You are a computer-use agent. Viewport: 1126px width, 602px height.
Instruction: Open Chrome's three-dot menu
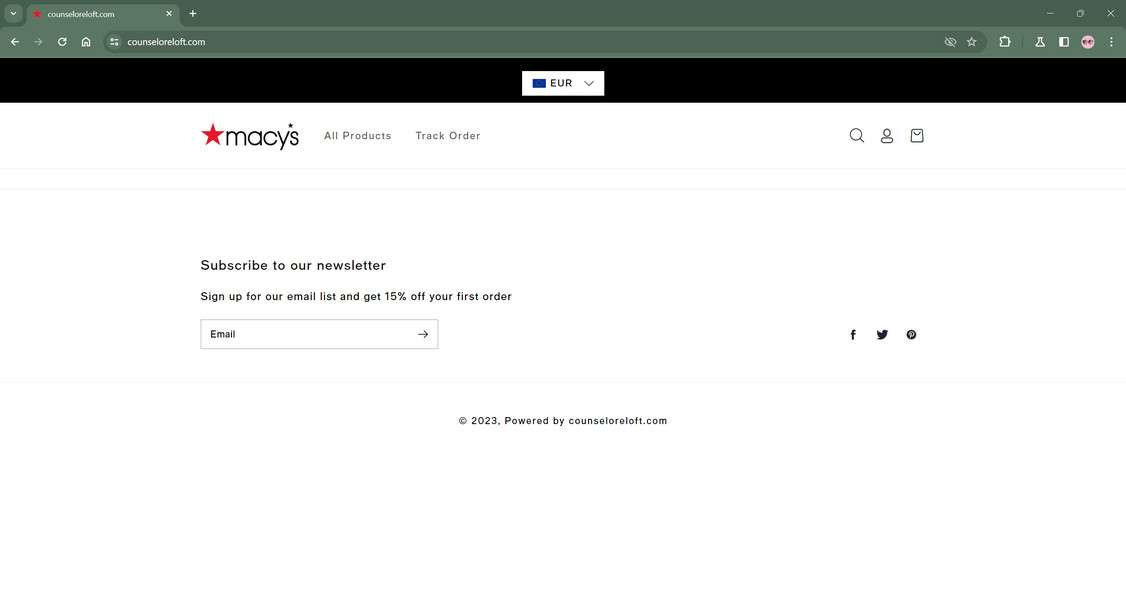(1110, 42)
